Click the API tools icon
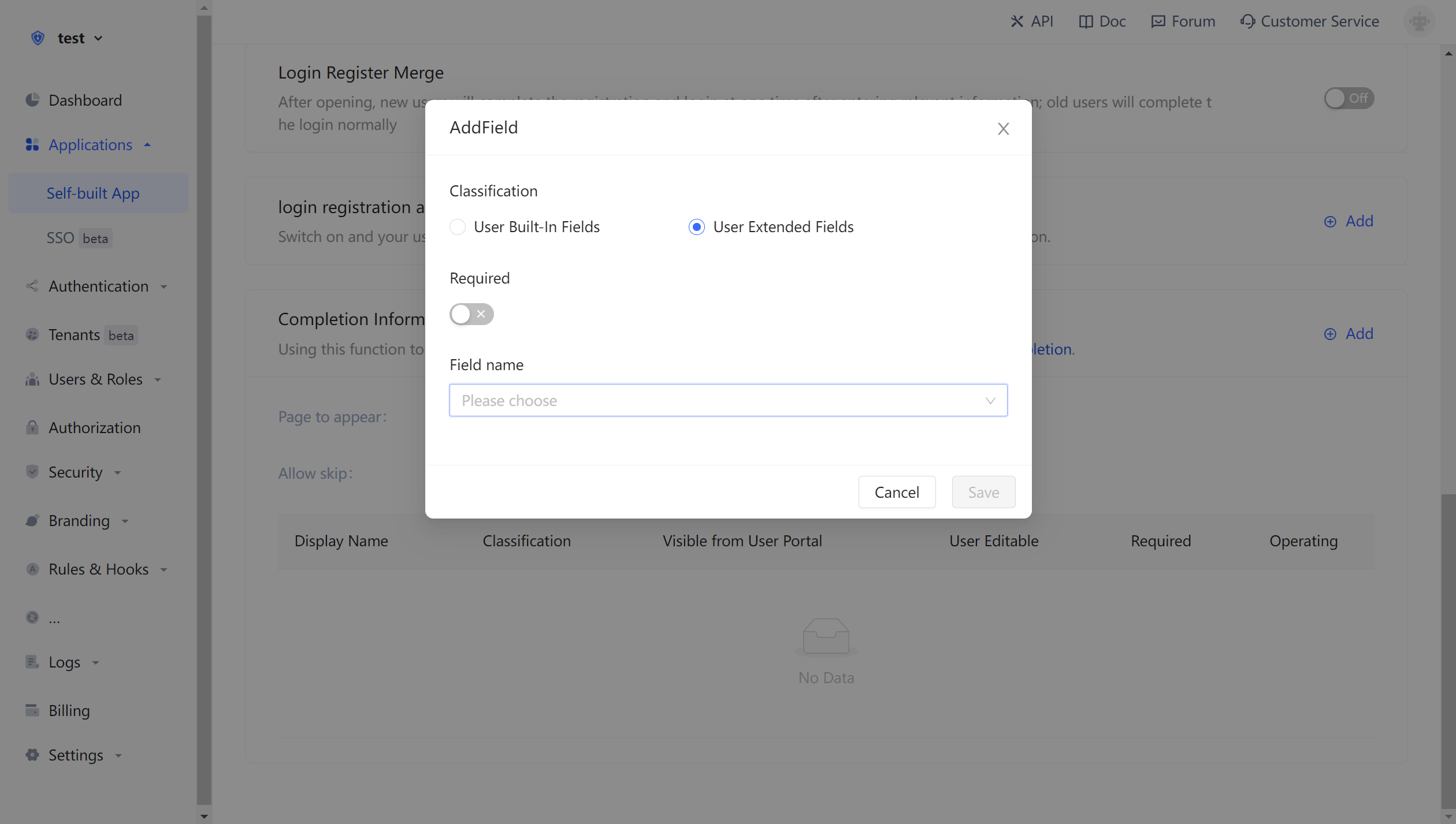 pyautogui.click(x=1017, y=22)
